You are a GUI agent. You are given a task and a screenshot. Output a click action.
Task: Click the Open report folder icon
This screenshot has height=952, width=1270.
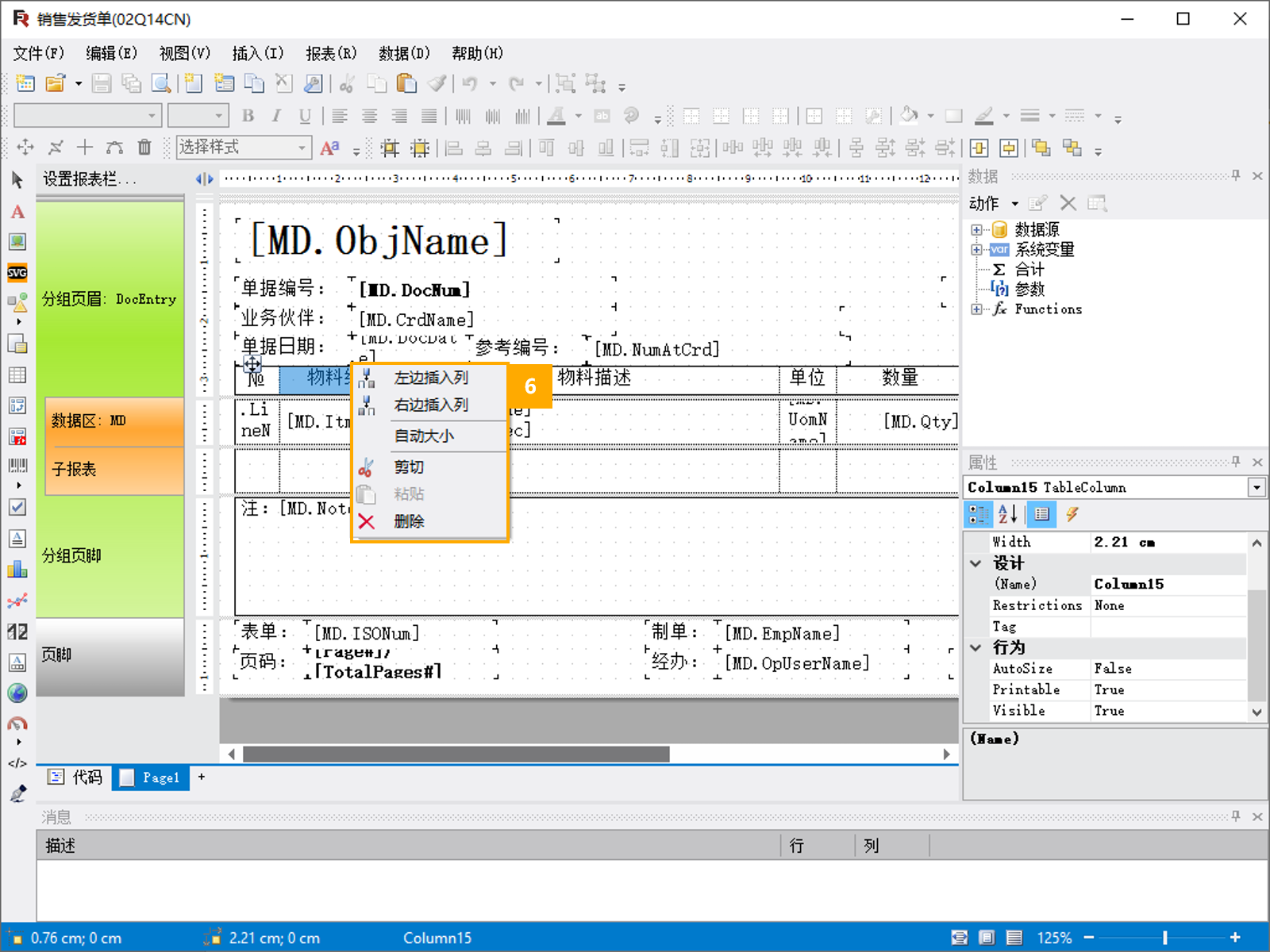pyautogui.click(x=55, y=83)
